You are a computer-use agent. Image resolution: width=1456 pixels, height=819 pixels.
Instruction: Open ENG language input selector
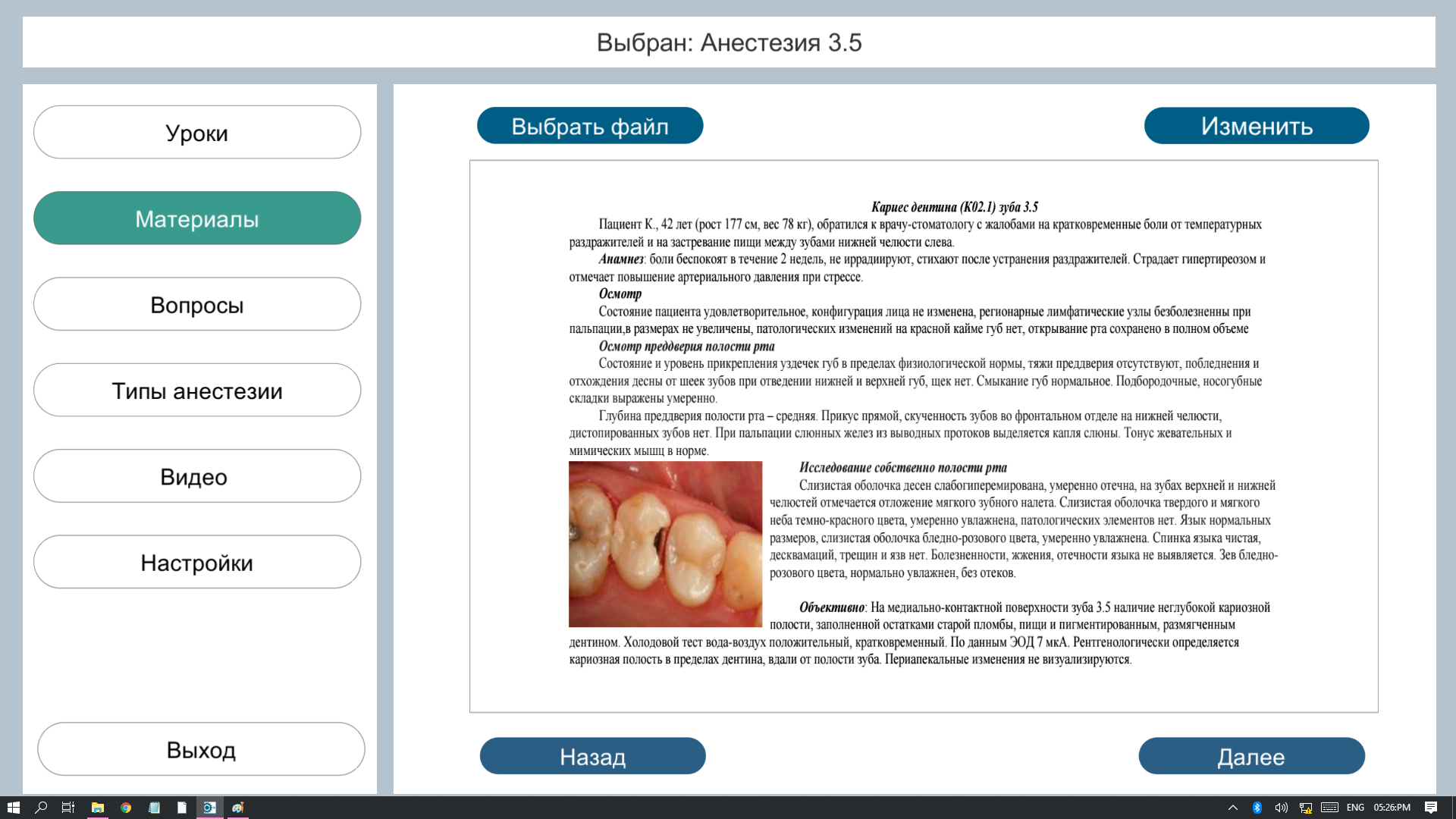coord(1355,808)
